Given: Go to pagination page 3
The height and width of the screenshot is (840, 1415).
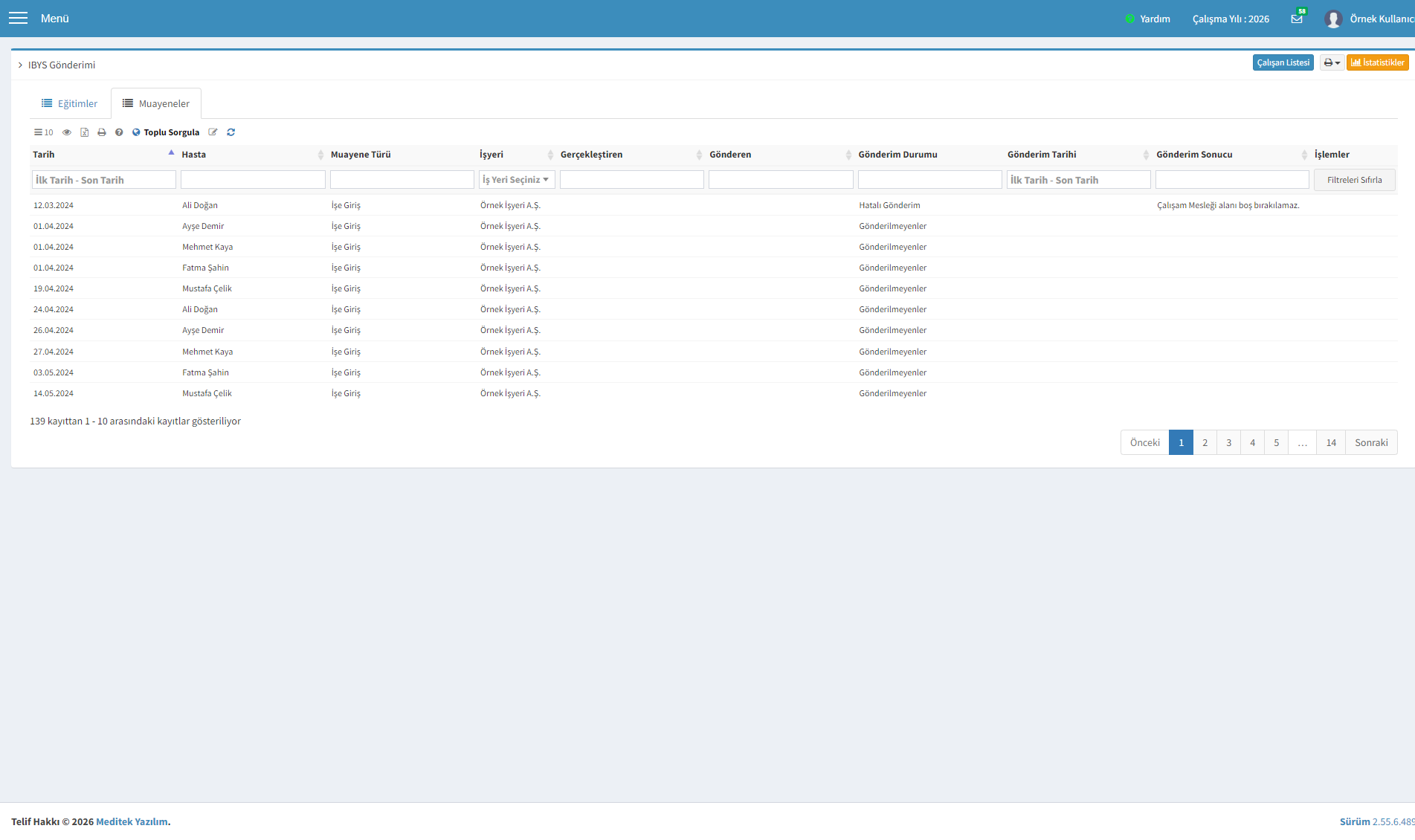Looking at the screenshot, I should point(1228,442).
